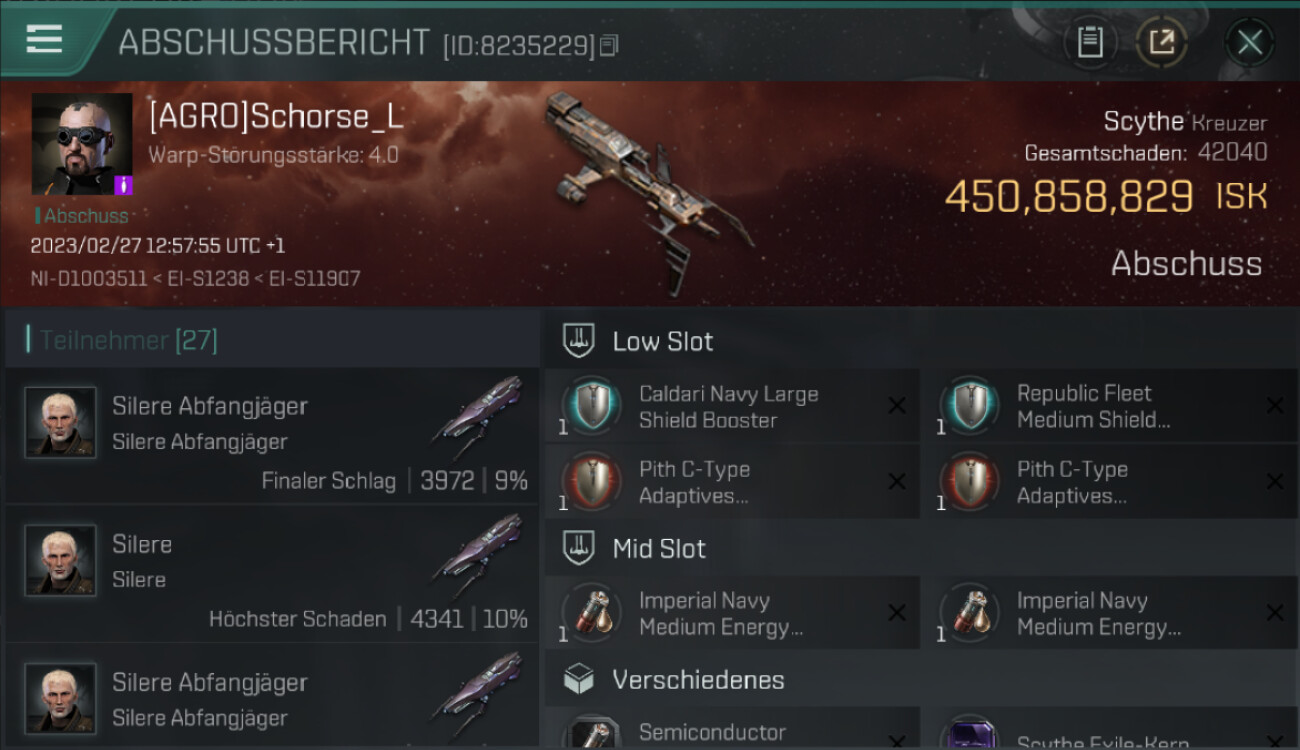Tap first Pith C-Type Adaptives icon
This screenshot has width=1300, height=750.
(592, 482)
